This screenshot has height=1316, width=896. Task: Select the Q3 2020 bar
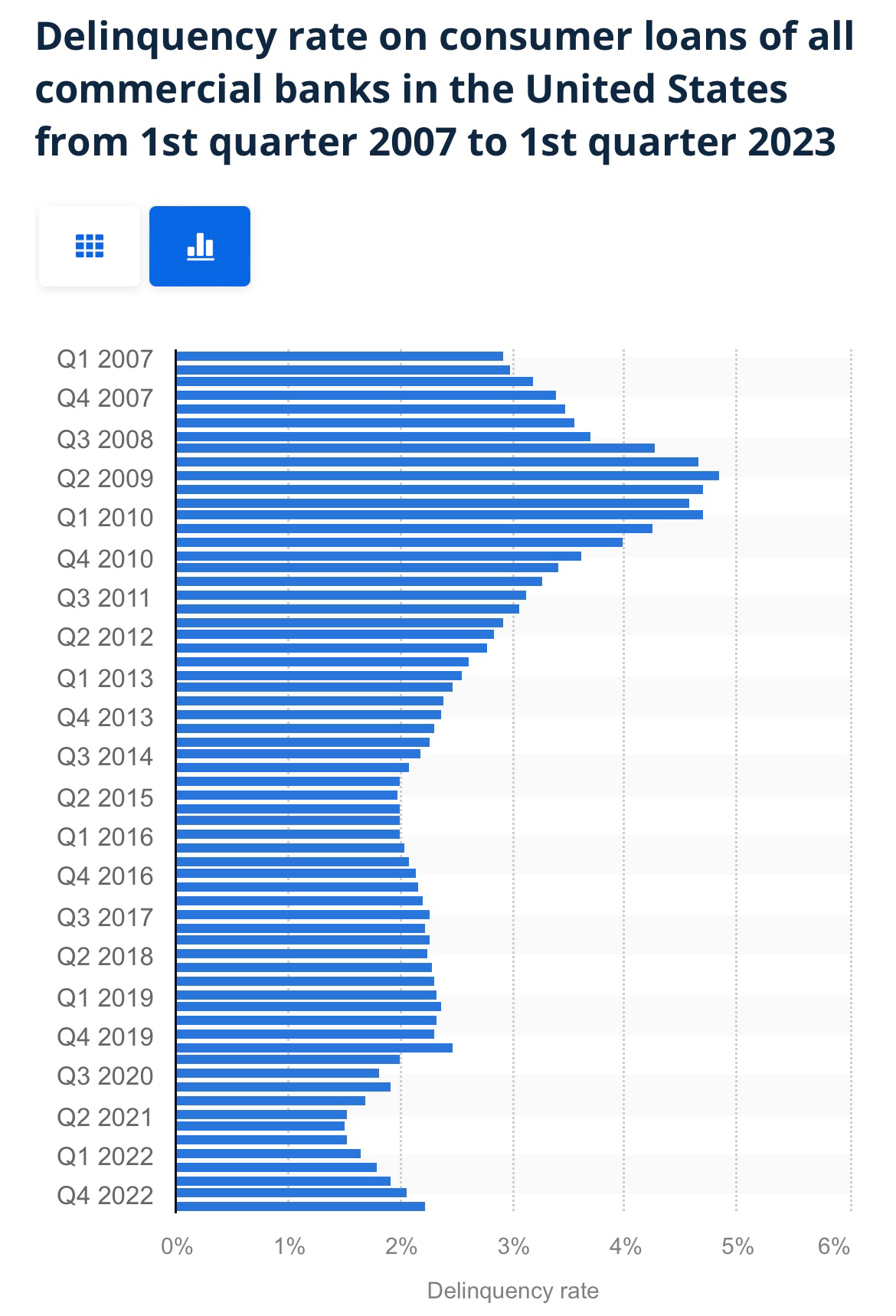pyautogui.click(x=278, y=1073)
